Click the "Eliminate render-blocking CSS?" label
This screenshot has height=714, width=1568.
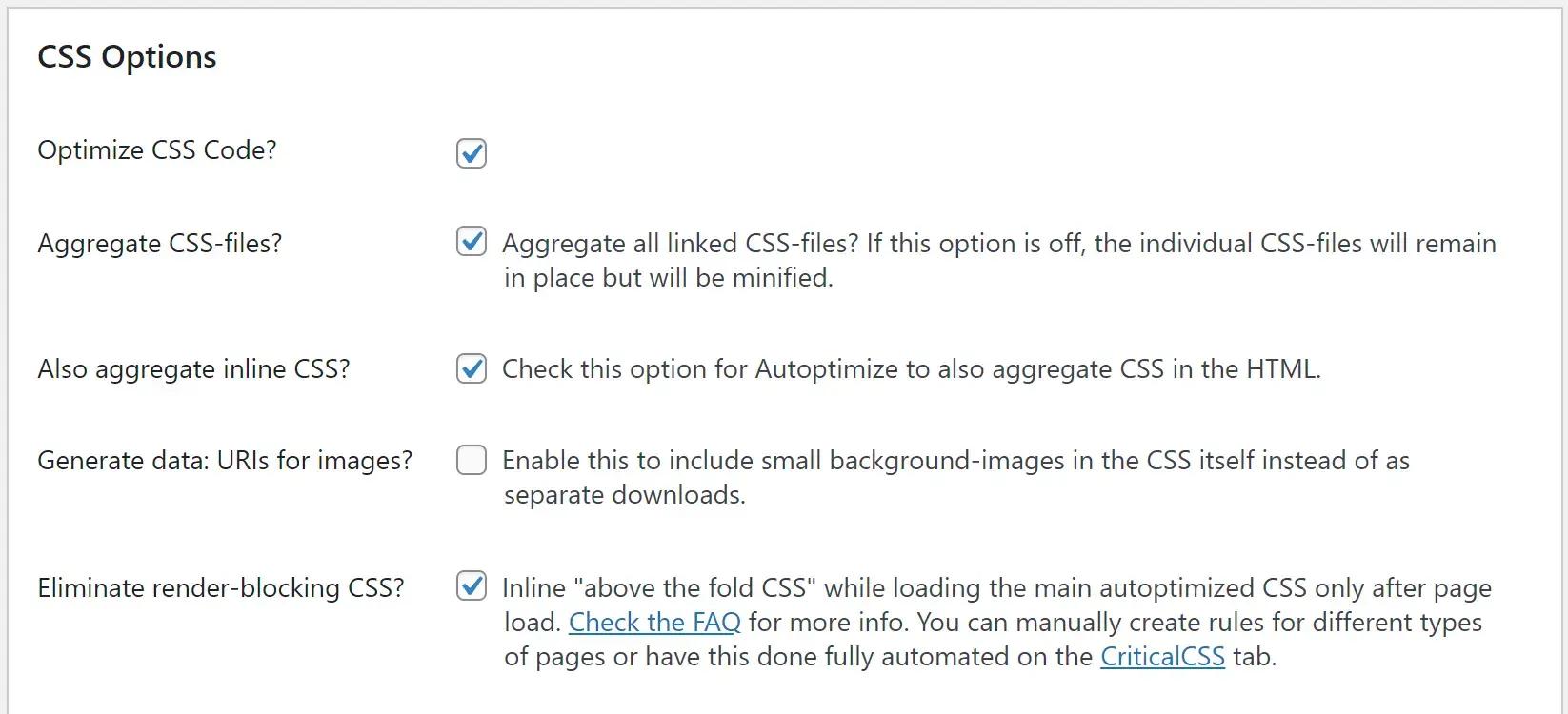pyautogui.click(x=221, y=587)
